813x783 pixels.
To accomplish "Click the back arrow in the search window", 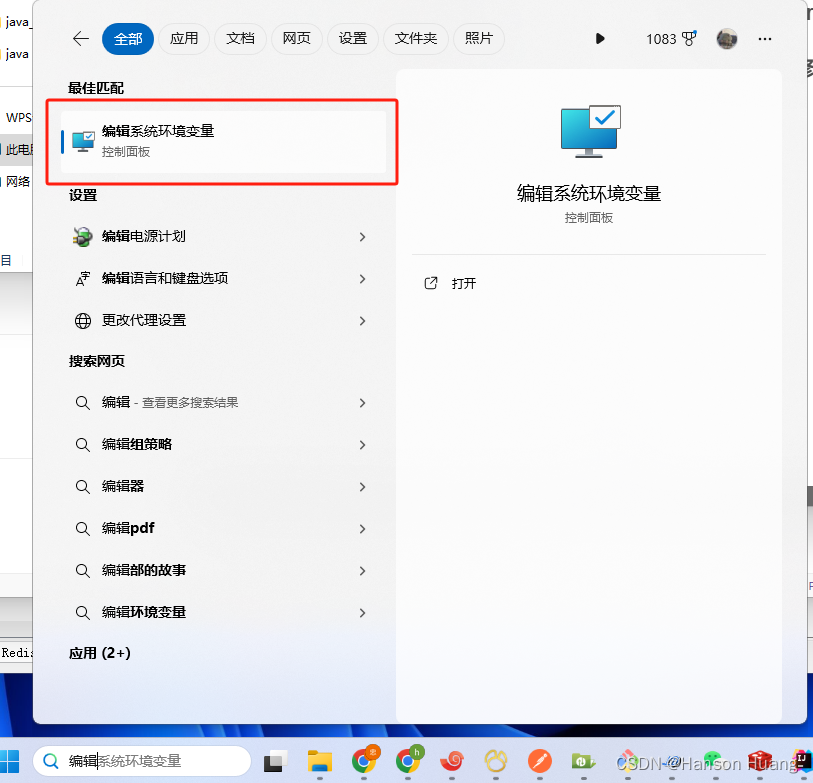I will click(x=80, y=39).
